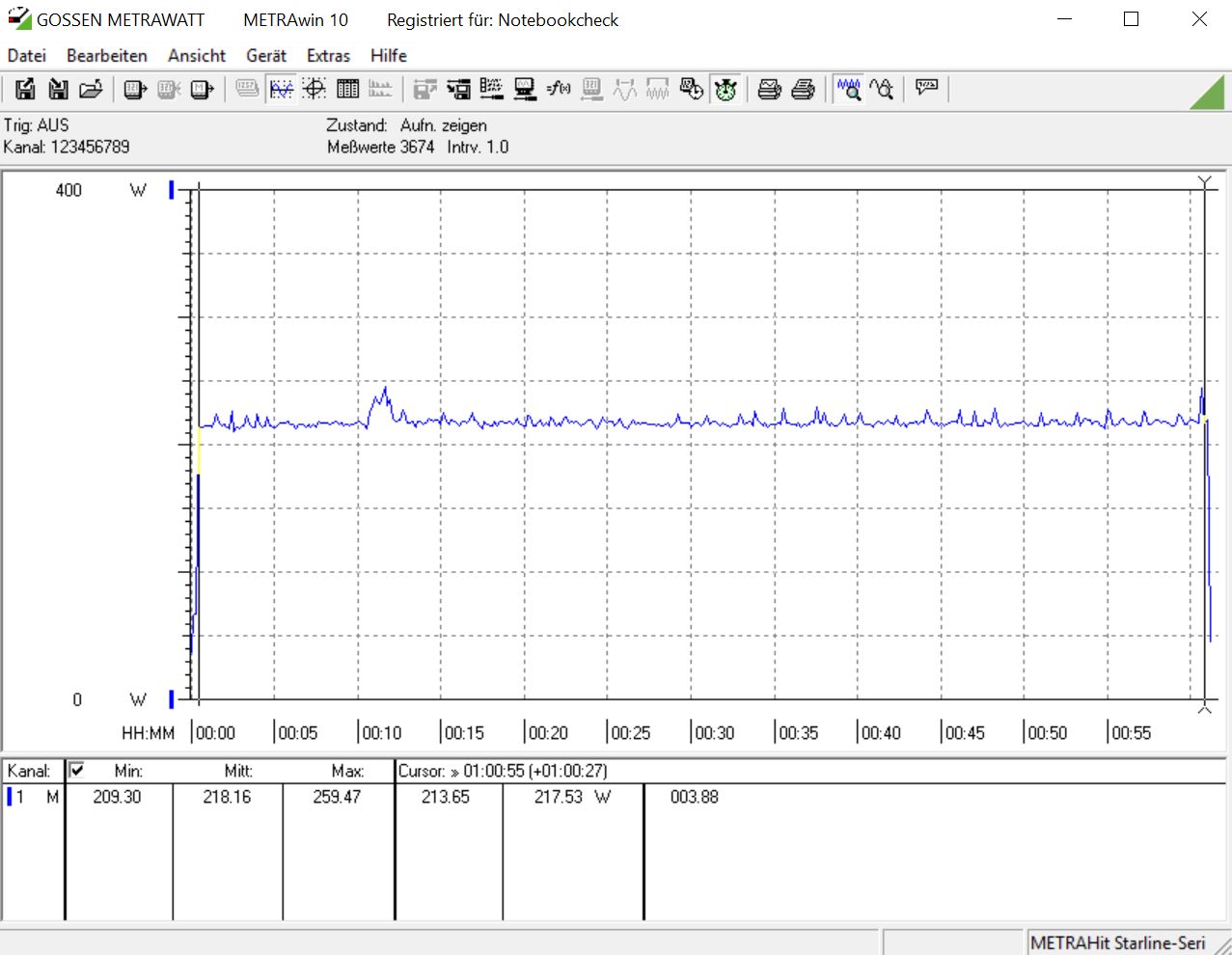Click the open folder icon
Screen dimensions: 1232x955
pyautogui.click(x=92, y=90)
